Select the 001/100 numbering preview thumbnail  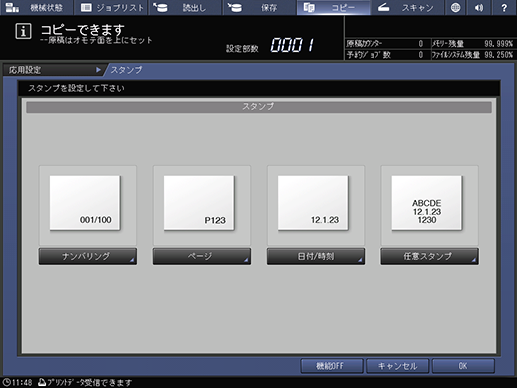(85, 203)
